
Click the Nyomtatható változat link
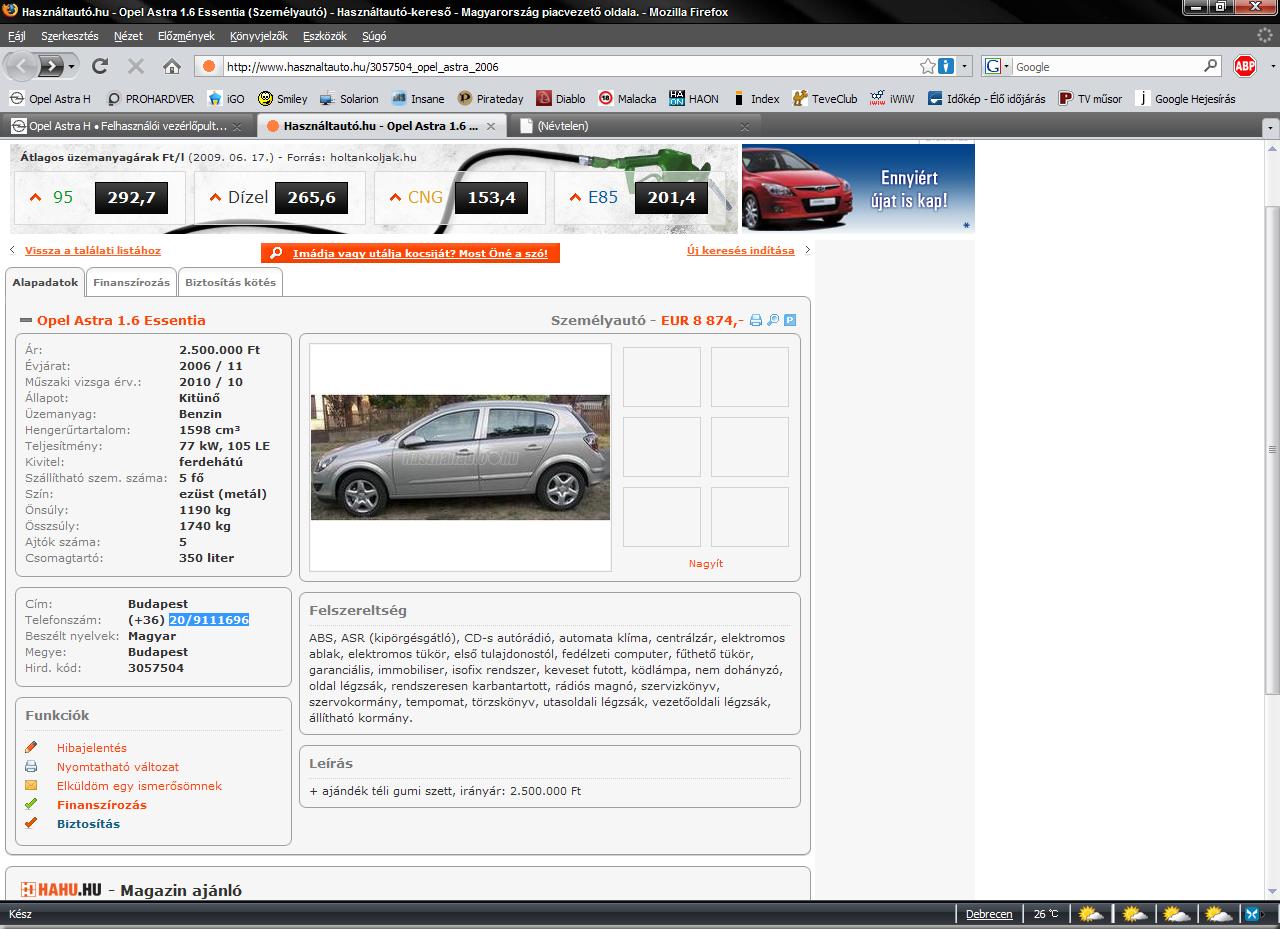(x=118, y=767)
